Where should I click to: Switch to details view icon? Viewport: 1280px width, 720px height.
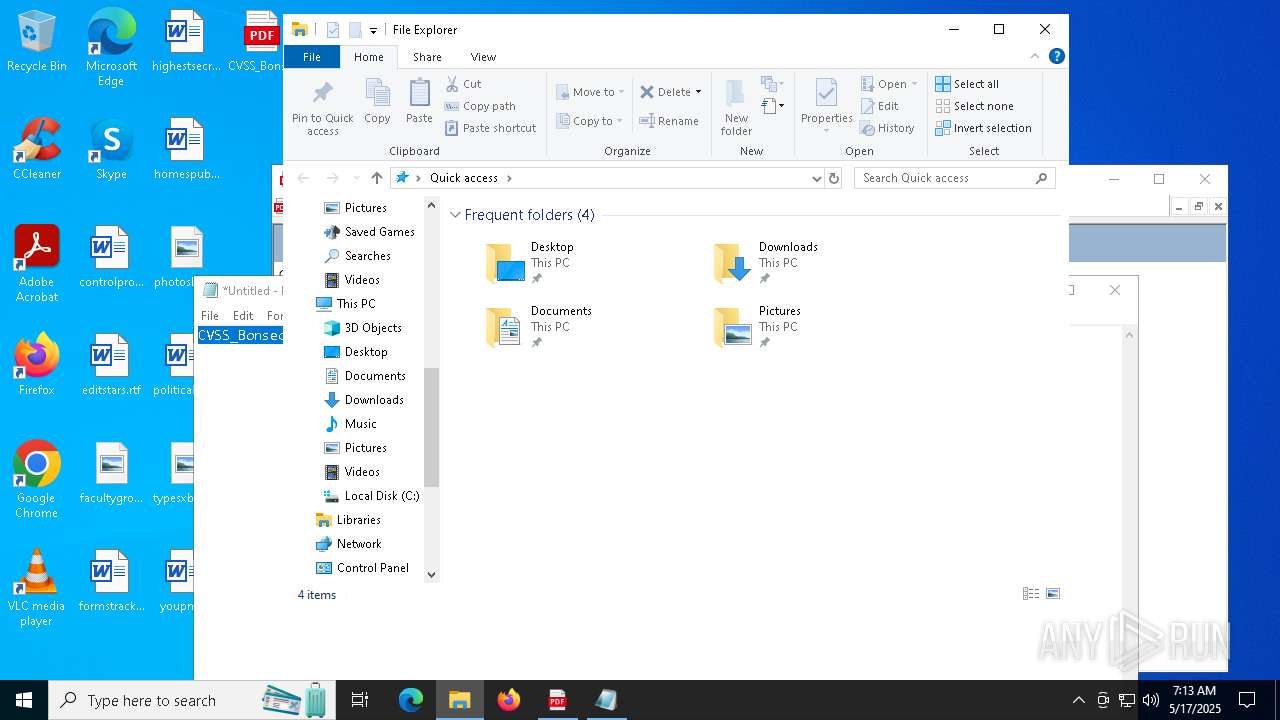1031,594
